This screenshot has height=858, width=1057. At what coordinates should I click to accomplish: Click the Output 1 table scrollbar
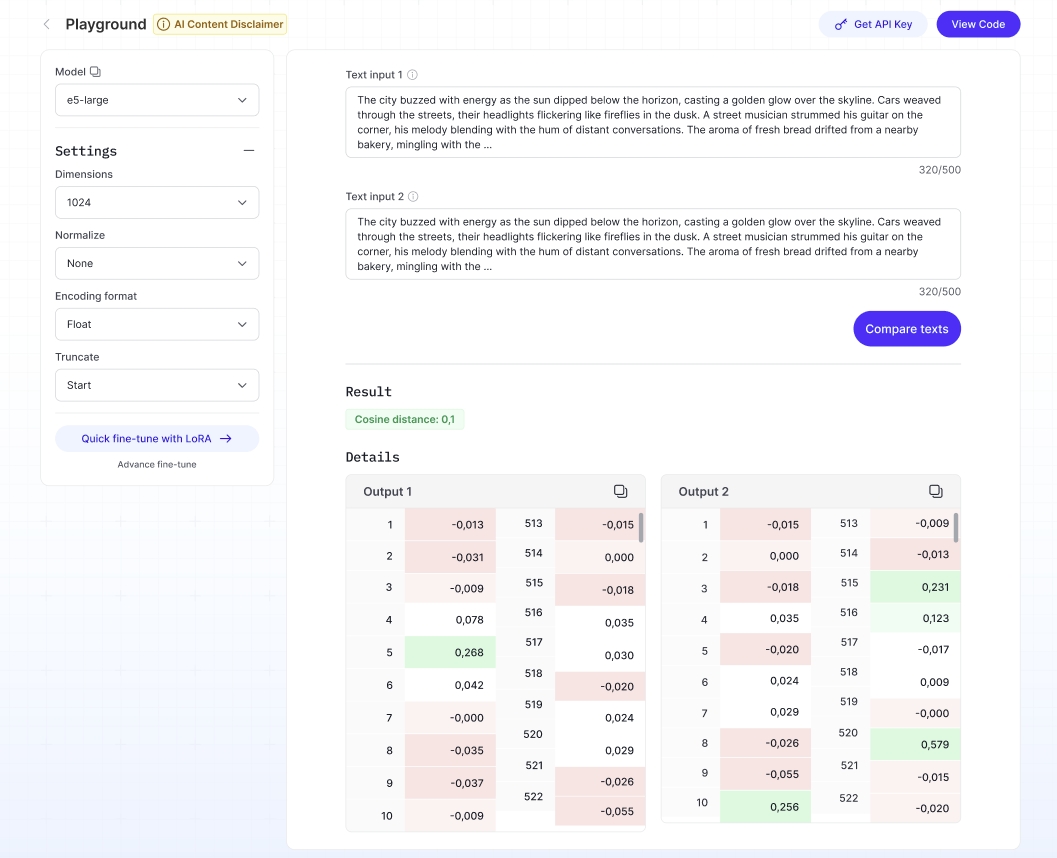click(641, 527)
